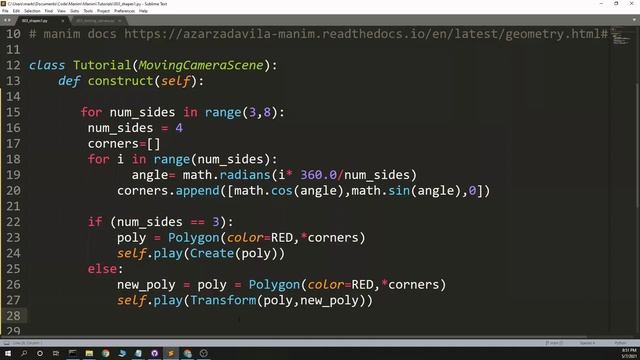Open File Explorer on taskbar
The height and width of the screenshot is (360, 640).
click(x=89, y=353)
